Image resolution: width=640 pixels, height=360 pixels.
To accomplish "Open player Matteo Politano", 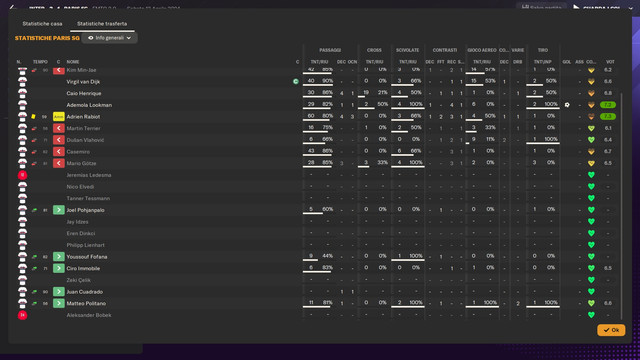I will (86, 303).
